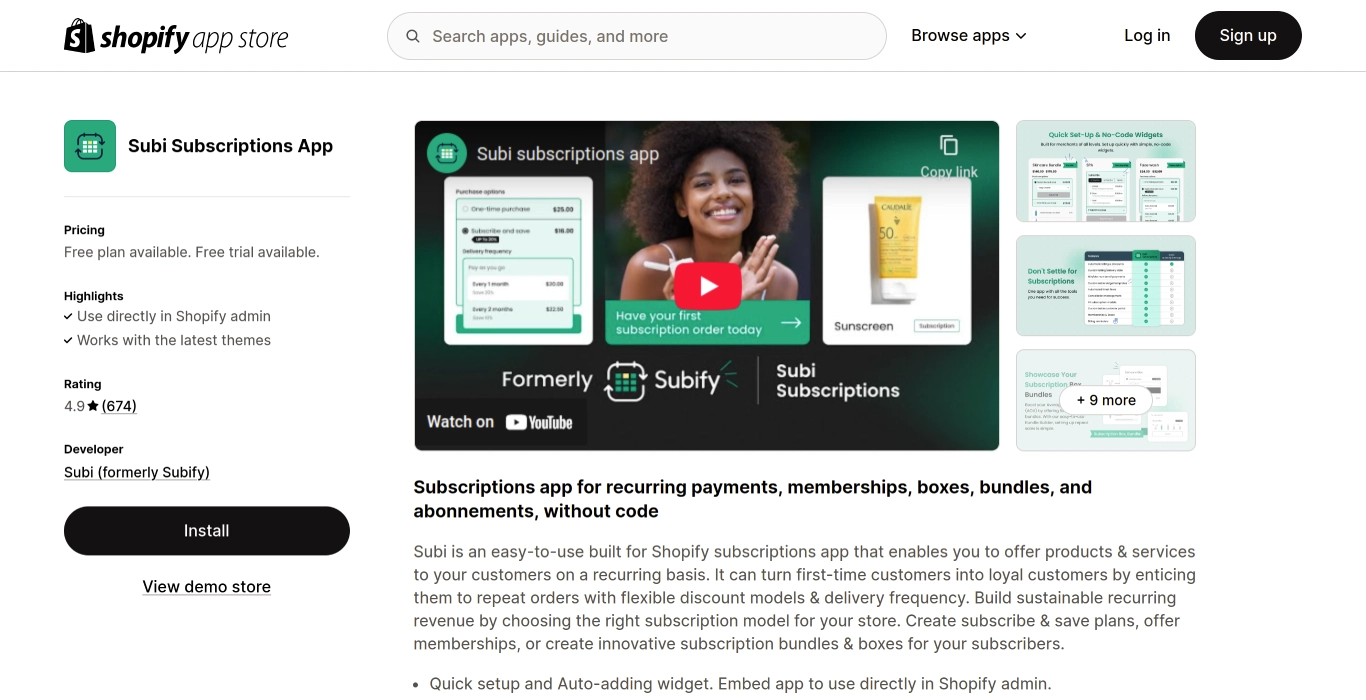This screenshot has width=1366, height=700.
Task: Open the 674 reviews link
Action: (119, 406)
